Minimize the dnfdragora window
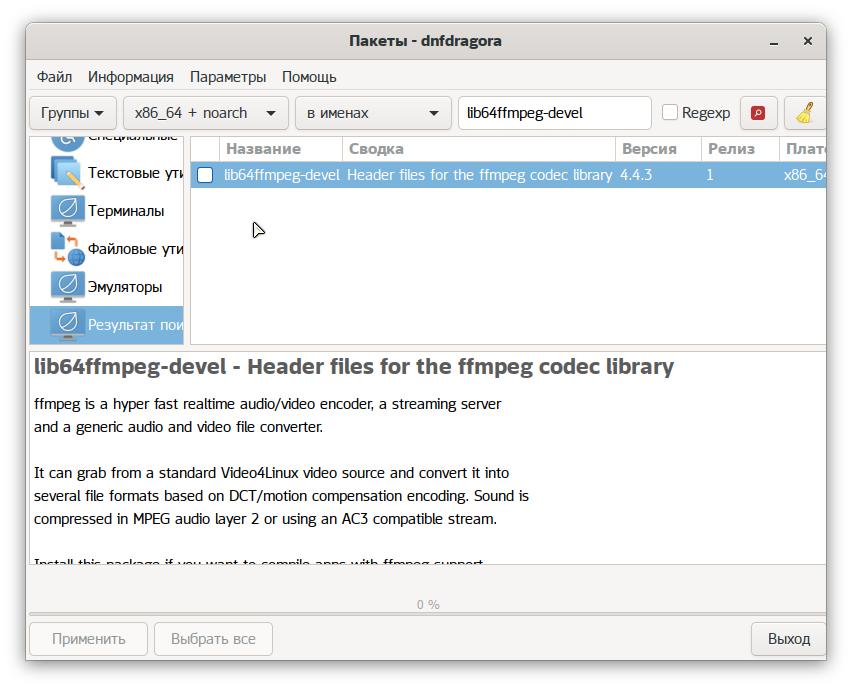852x689 pixels. [x=774, y=42]
